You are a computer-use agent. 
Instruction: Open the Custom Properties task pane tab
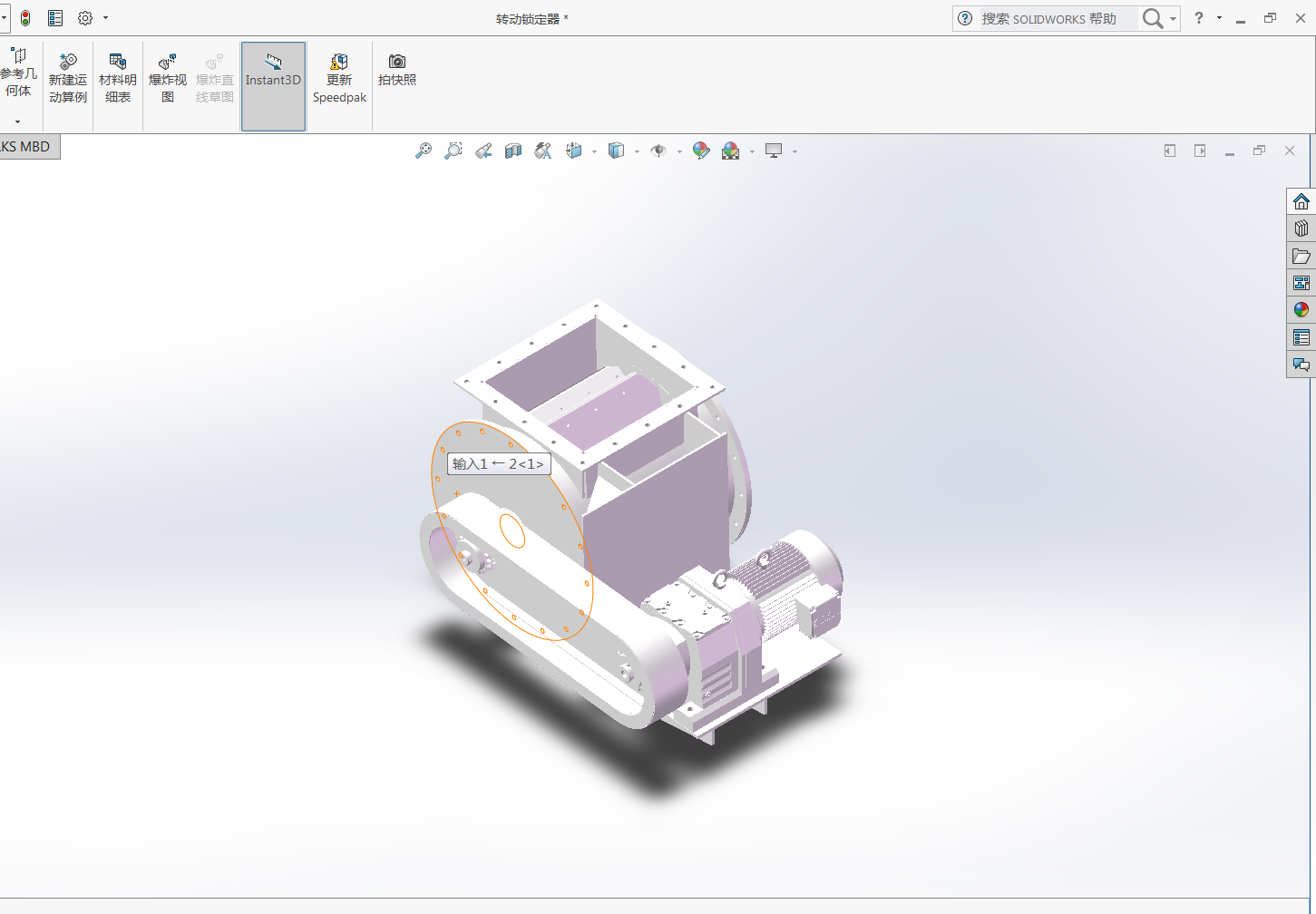pos(1301,337)
